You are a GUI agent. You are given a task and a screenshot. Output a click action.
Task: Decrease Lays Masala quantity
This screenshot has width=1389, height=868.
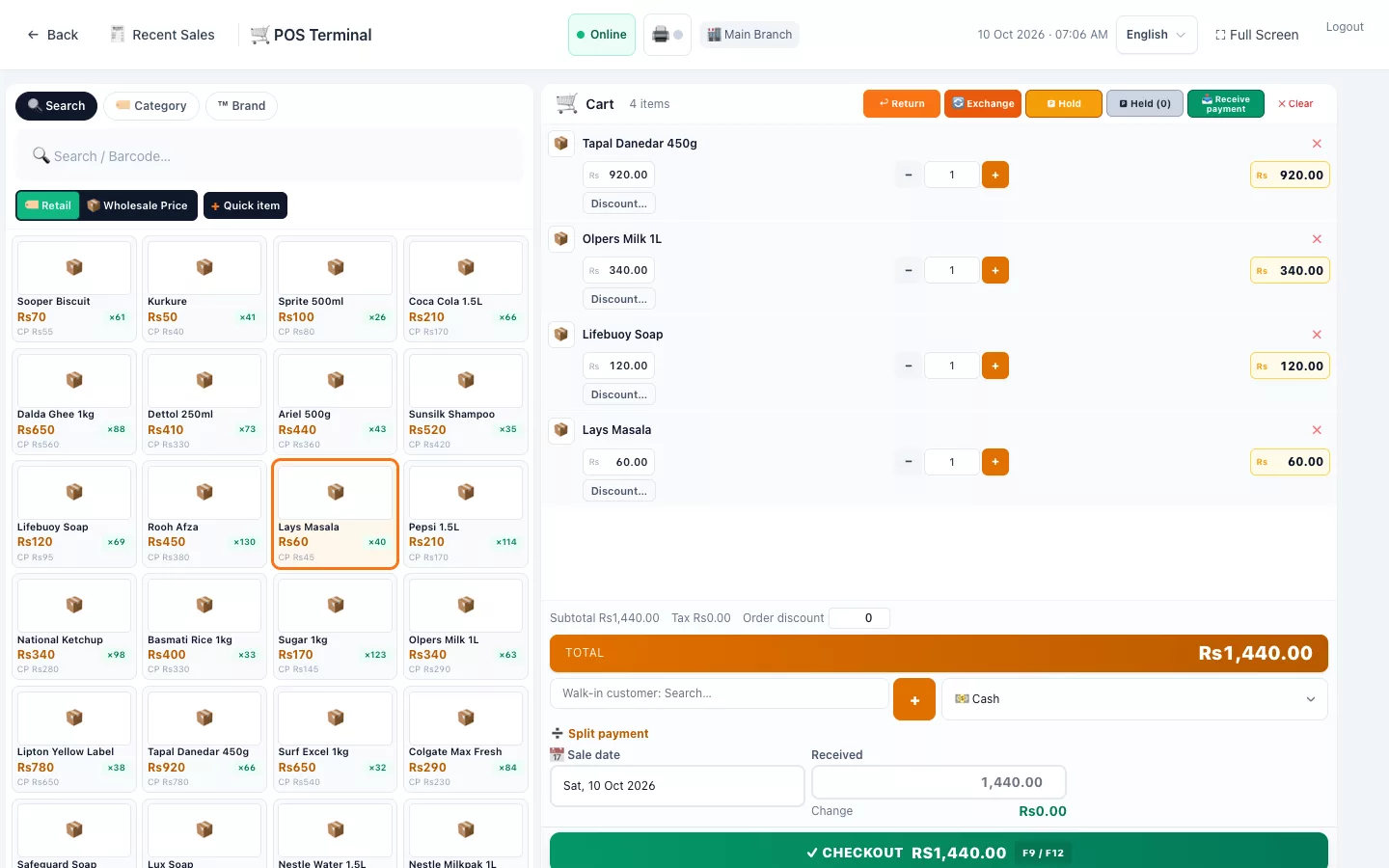[908, 462]
